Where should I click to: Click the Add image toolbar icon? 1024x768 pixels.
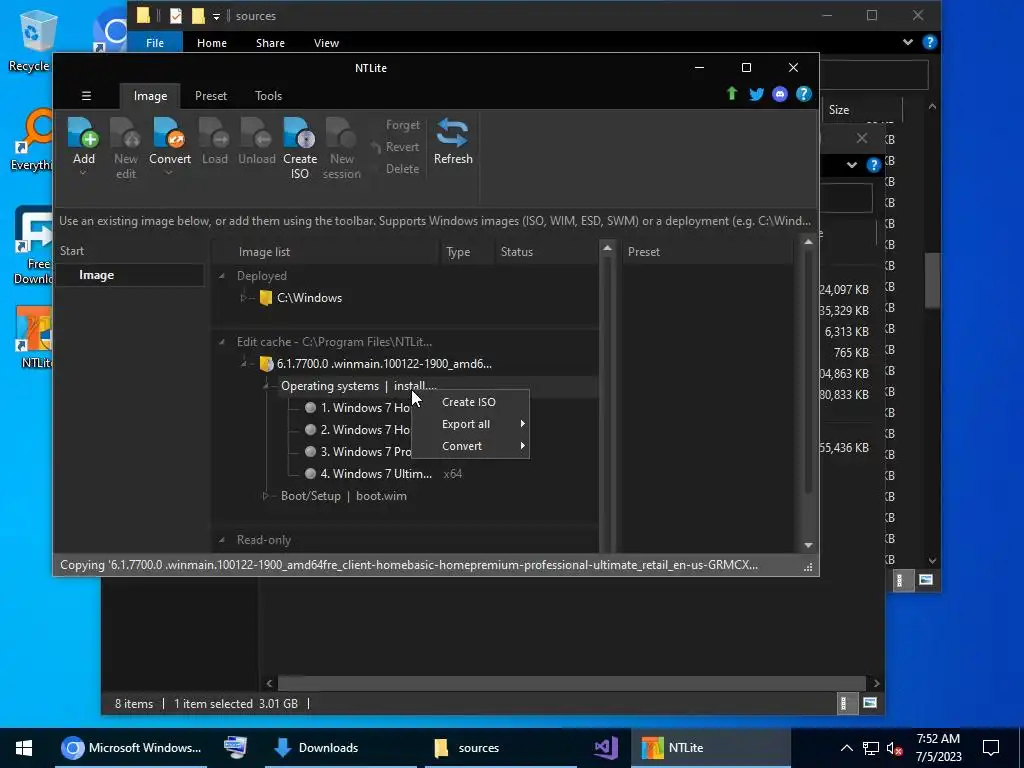coord(83,133)
